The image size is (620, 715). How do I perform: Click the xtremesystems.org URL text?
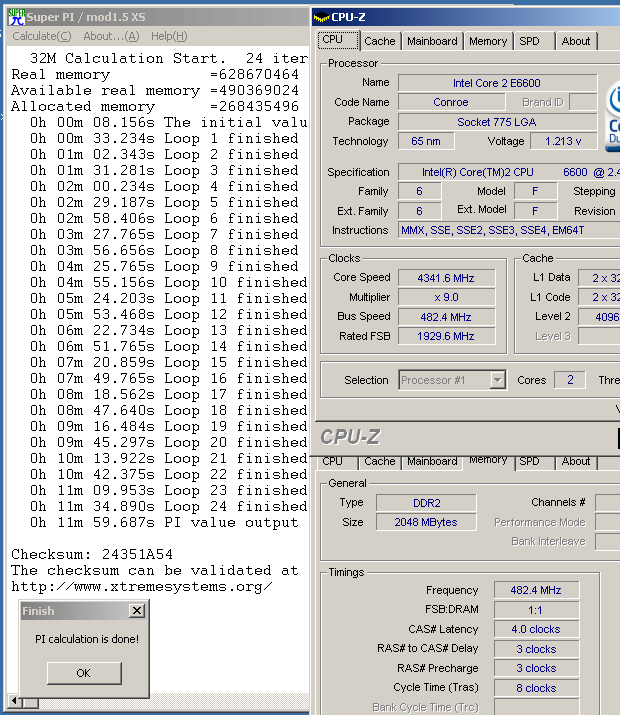[x=141, y=587]
